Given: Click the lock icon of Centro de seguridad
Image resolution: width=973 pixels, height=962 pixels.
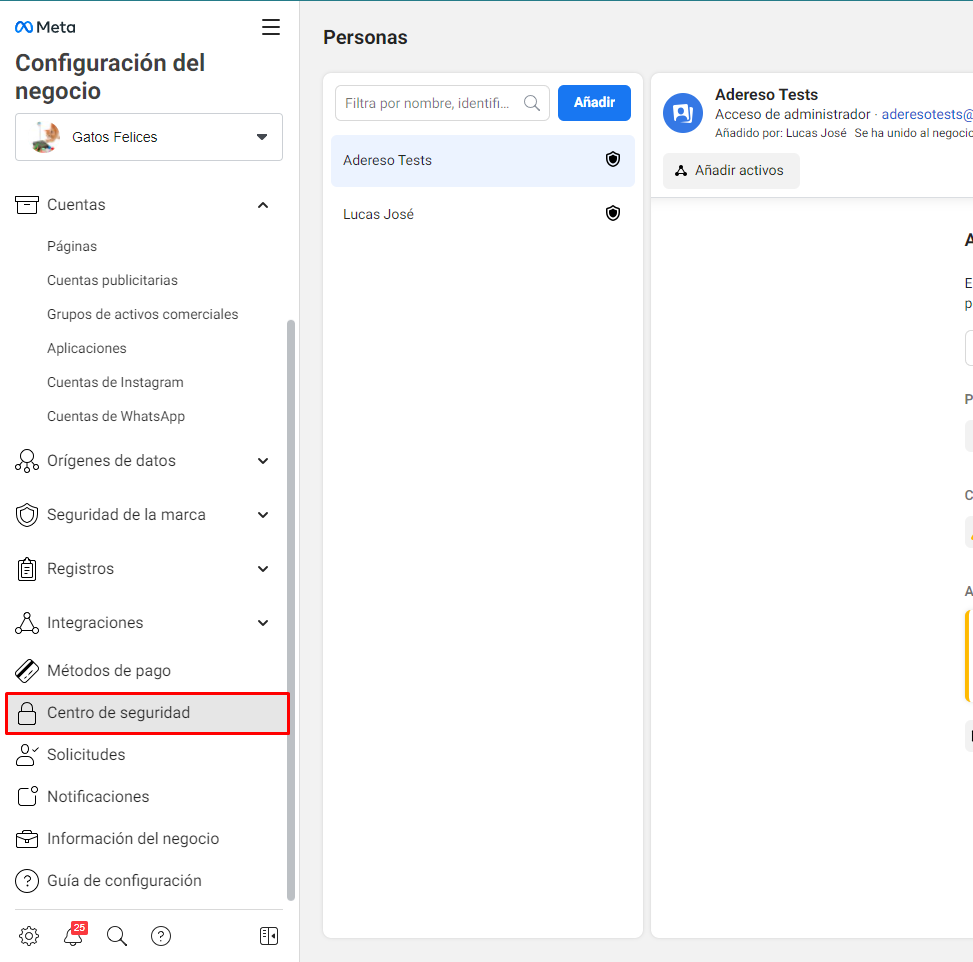Looking at the screenshot, I should 27,714.
